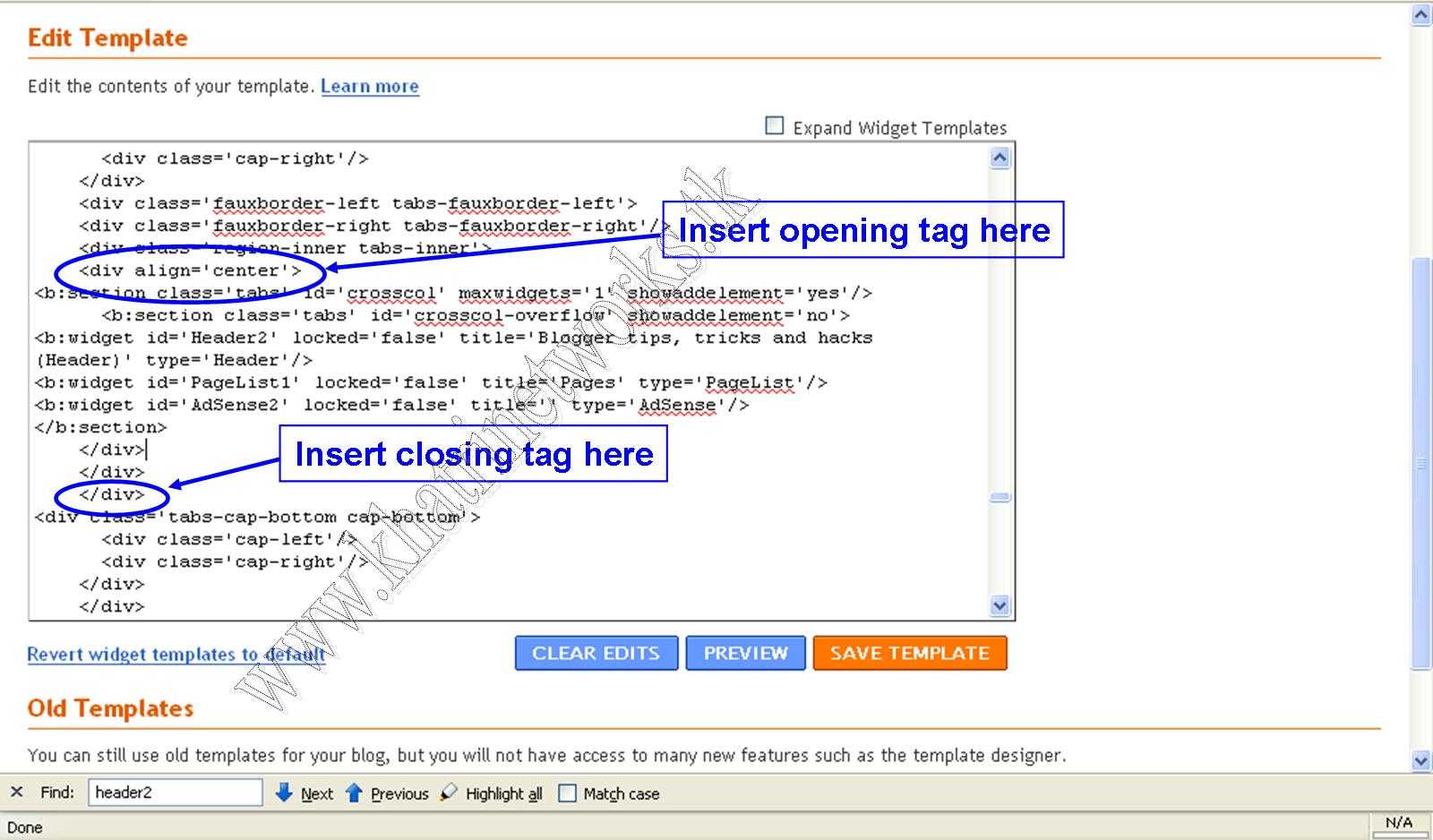Click the SAVE TEMPLATE button
This screenshot has height=840, width=1433.
point(910,653)
